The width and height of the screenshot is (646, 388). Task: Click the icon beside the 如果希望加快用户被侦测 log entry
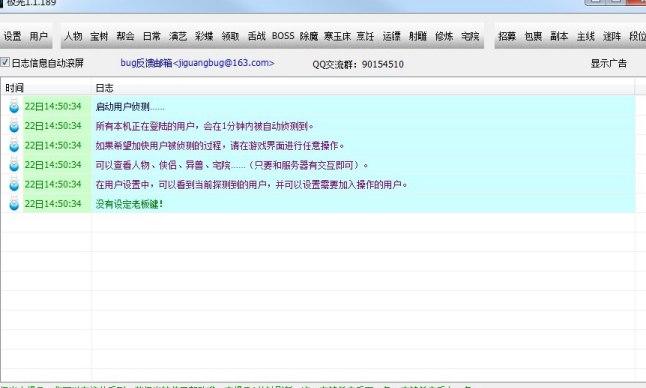14,145
